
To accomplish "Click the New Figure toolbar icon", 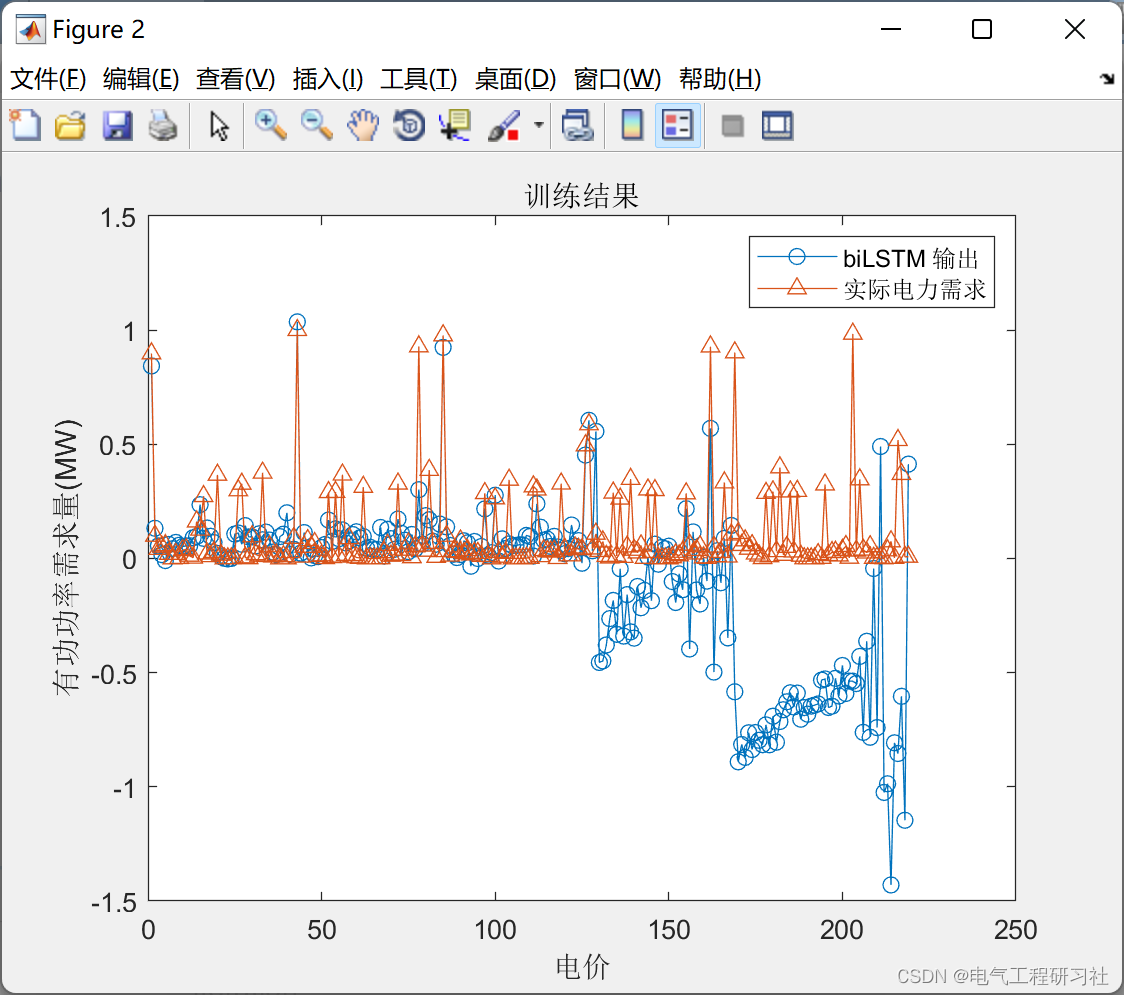I will tap(26, 125).
